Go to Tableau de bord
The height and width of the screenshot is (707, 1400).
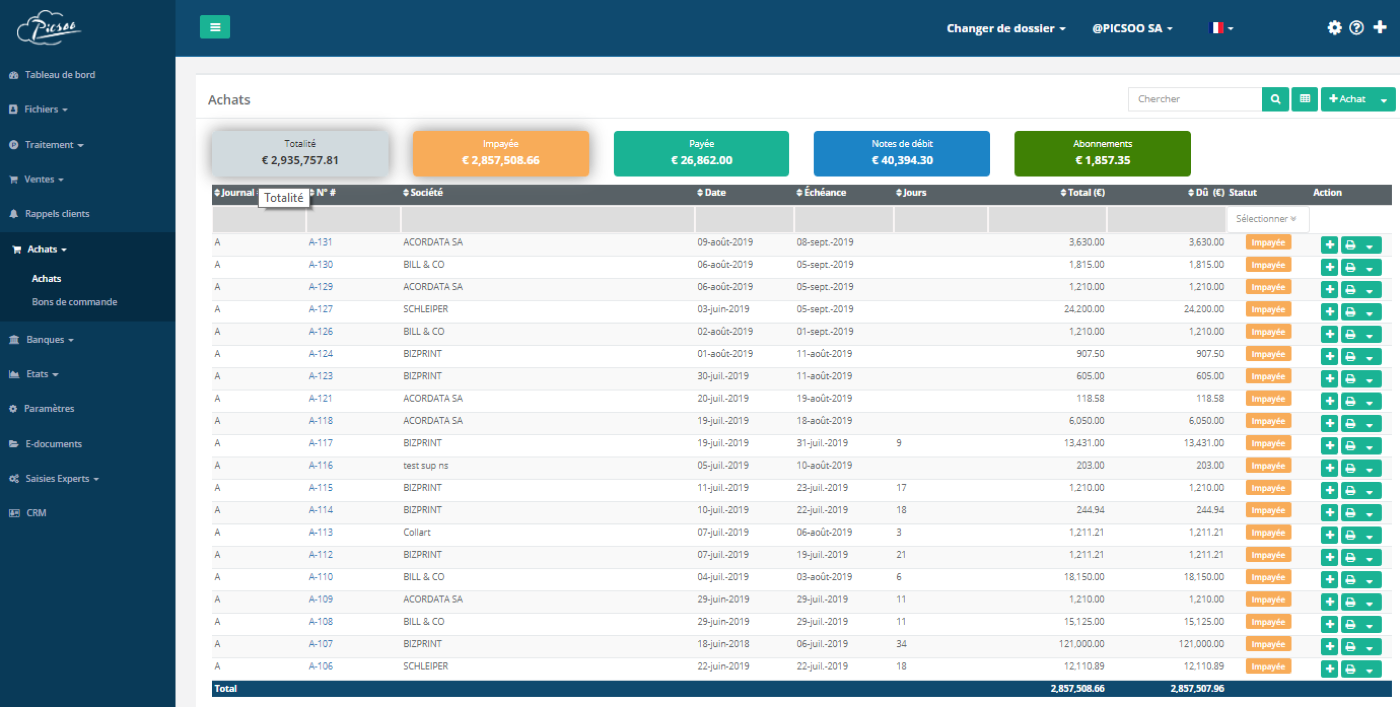(x=60, y=75)
